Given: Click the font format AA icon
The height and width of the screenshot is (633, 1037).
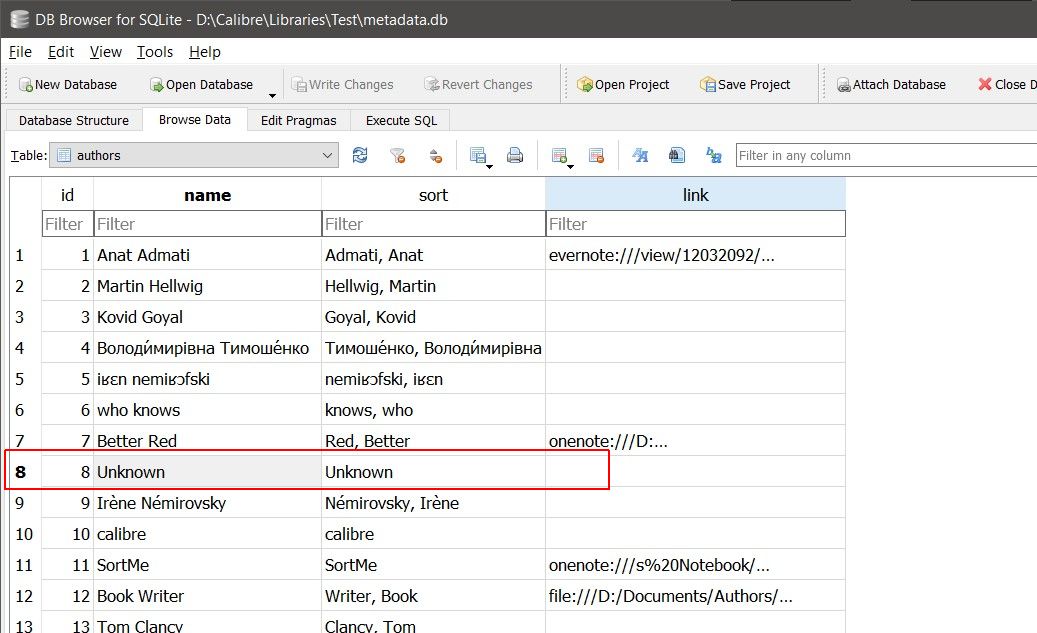Looking at the screenshot, I should [640, 155].
